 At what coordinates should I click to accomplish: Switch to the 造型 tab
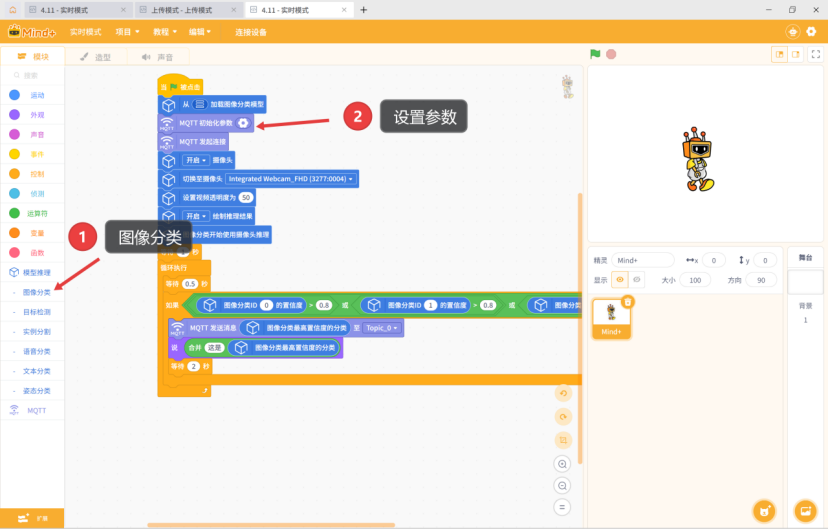pyautogui.click(x=97, y=57)
